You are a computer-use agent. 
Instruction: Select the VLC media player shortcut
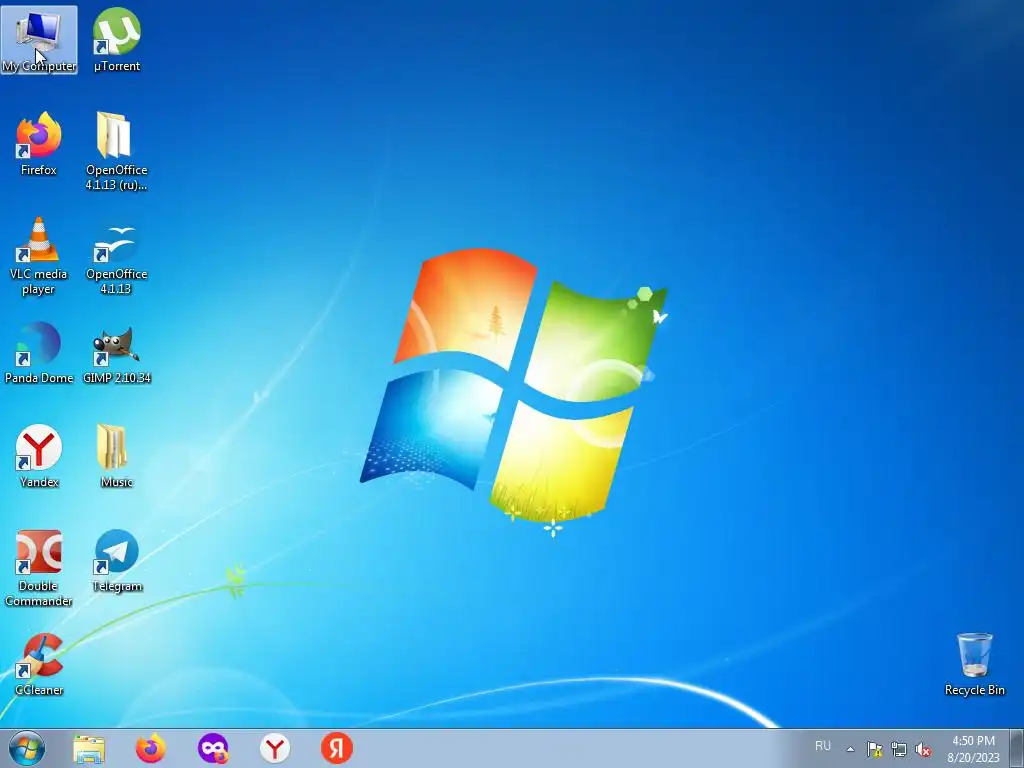[x=39, y=255]
